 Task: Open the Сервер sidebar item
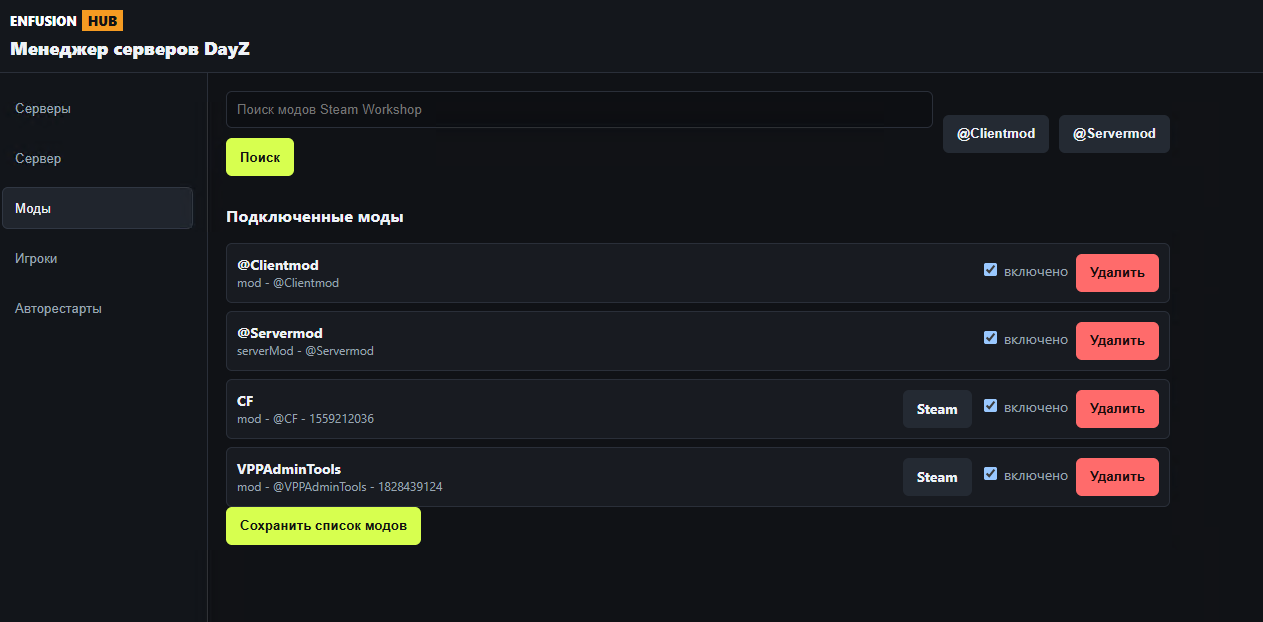(x=97, y=158)
